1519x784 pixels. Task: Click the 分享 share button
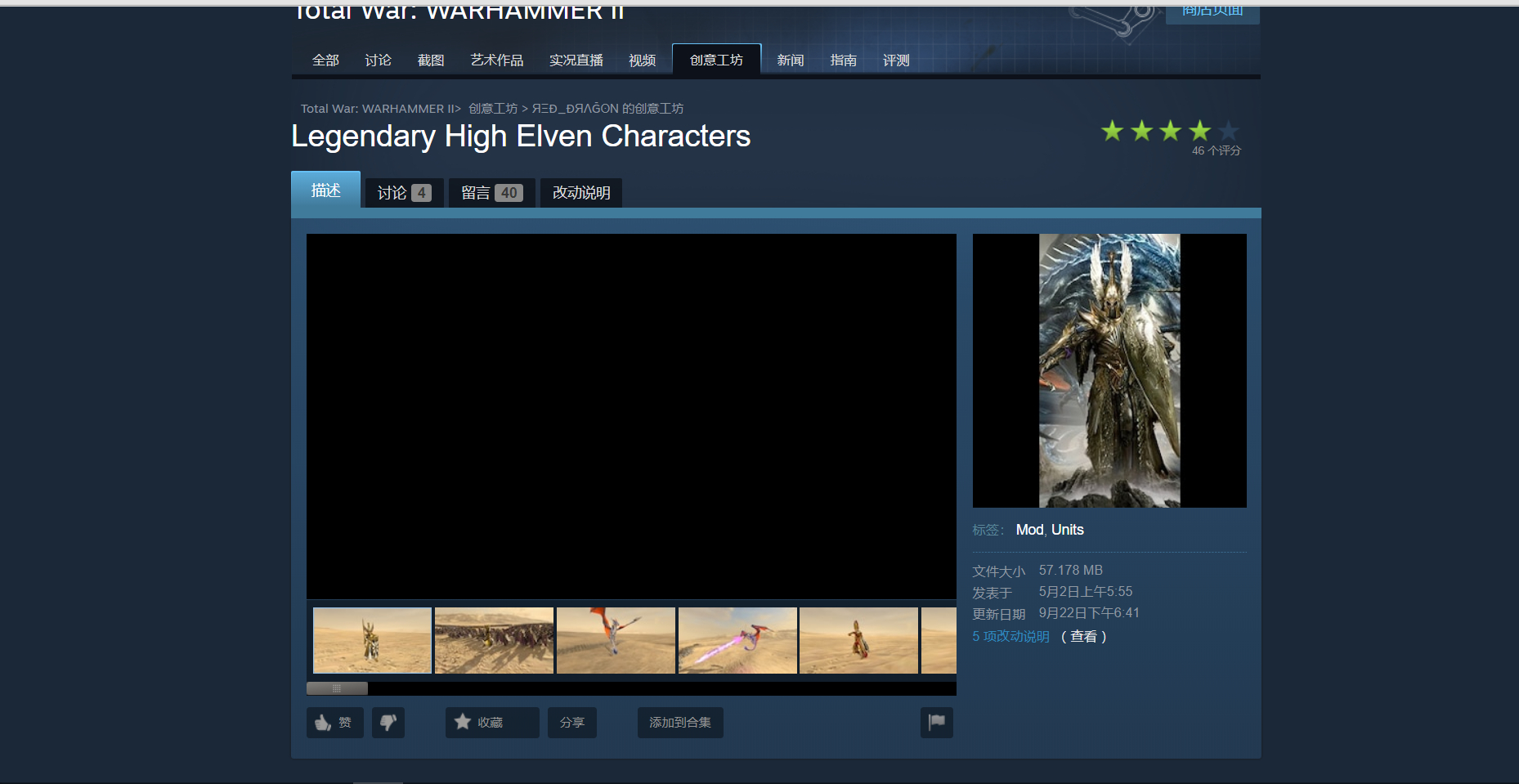tap(572, 723)
